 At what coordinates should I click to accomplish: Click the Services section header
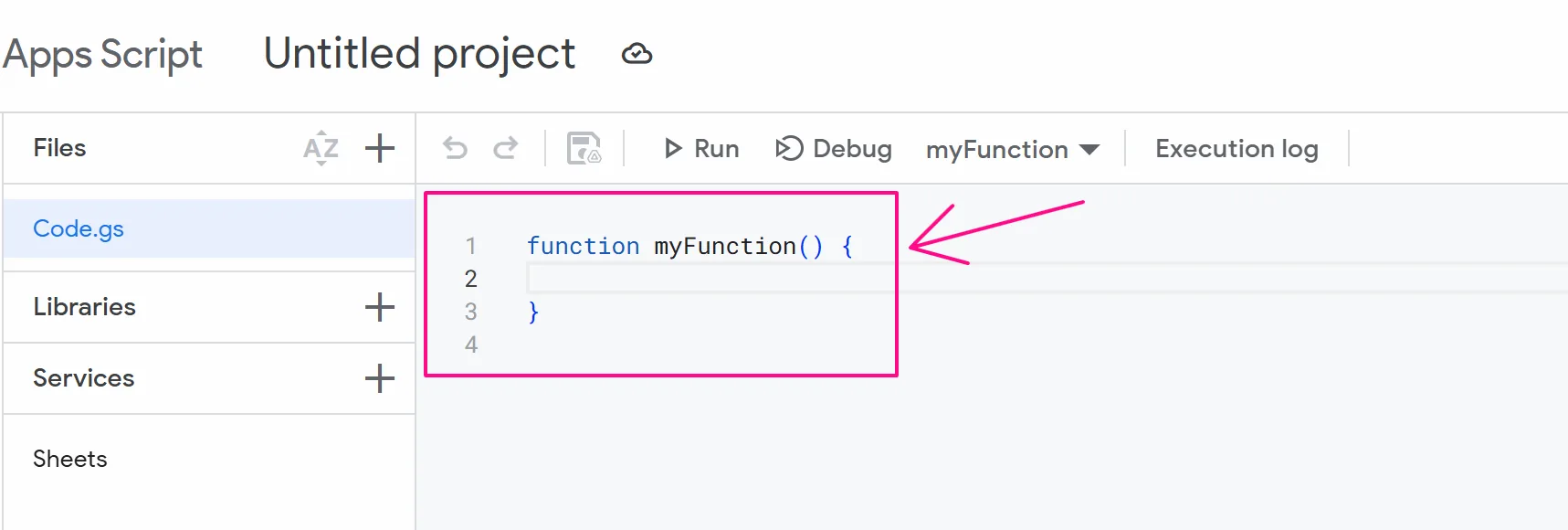pyautogui.click(x=84, y=378)
